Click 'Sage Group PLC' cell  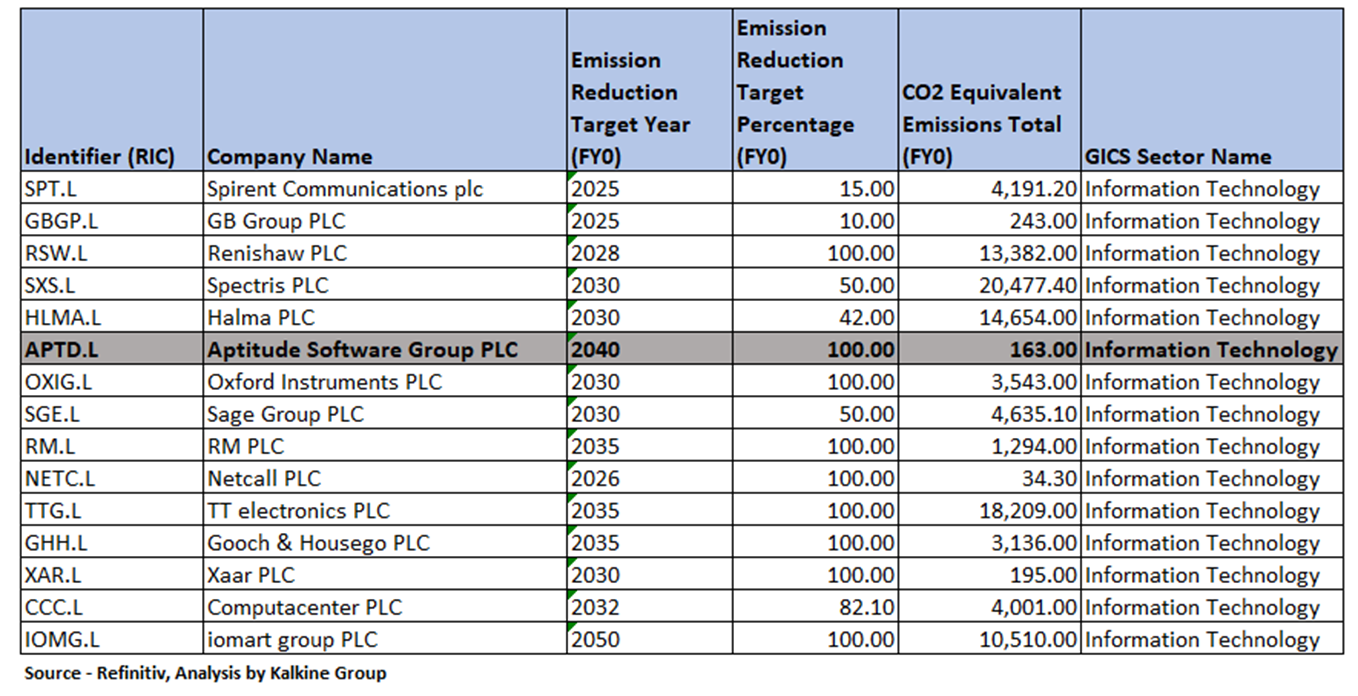(385, 414)
